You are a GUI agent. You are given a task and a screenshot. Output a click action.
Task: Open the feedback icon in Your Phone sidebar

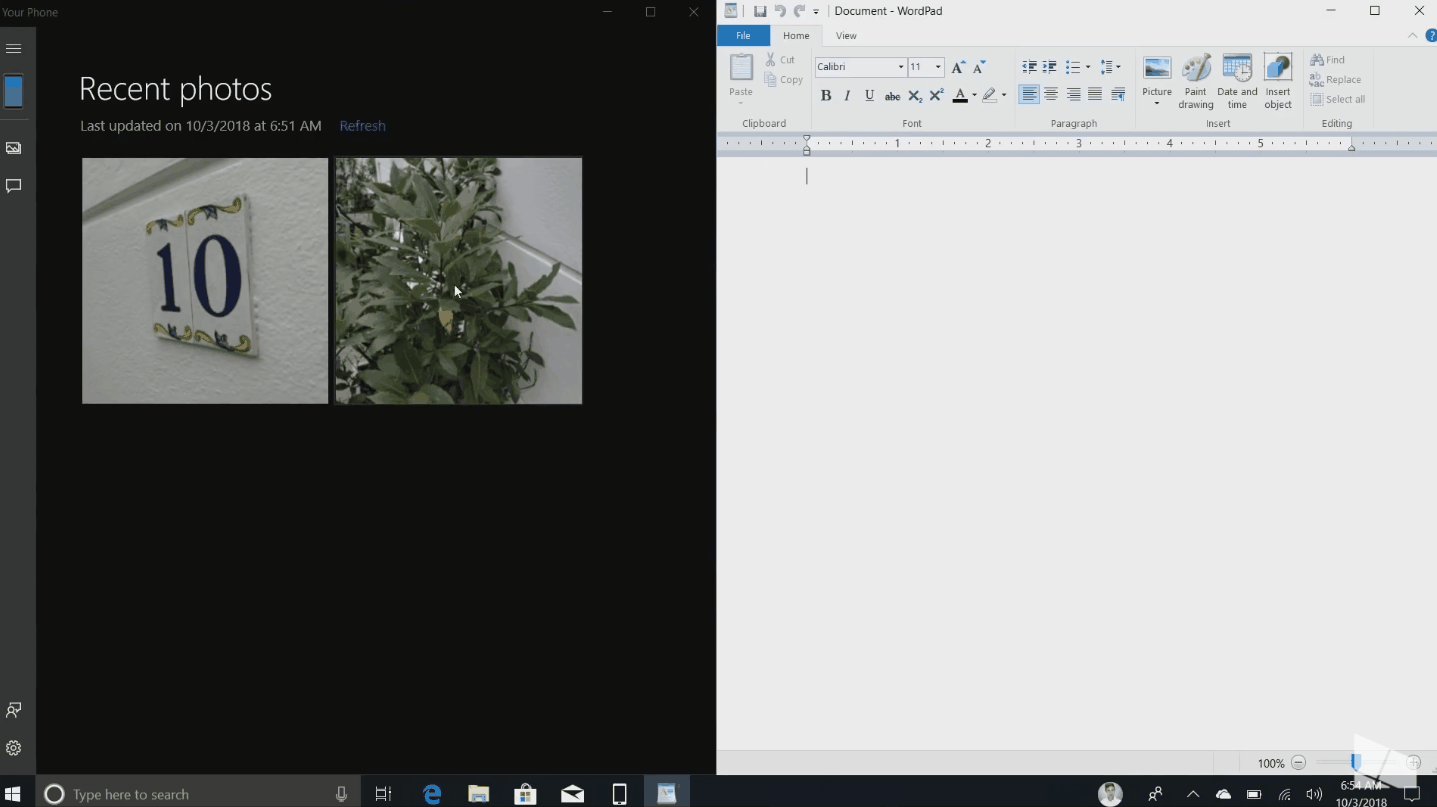tap(14, 710)
